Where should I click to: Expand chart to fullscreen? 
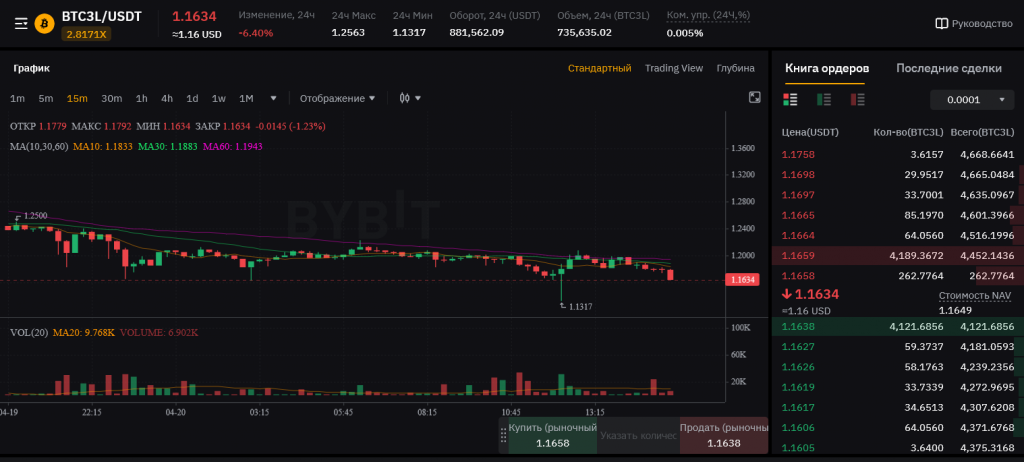pyautogui.click(x=755, y=98)
